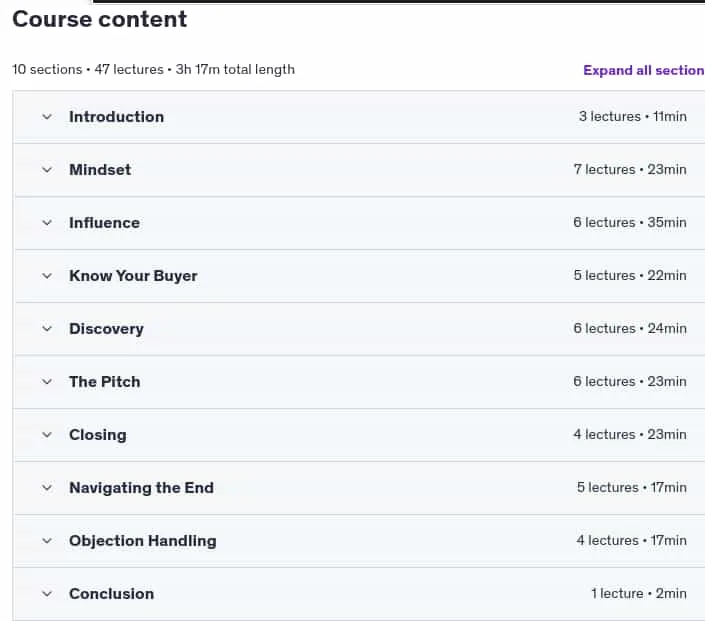The width and height of the screenshot is (705, 621).
Task: Click the Navigating the End chevron
Action: click(x=47, y=488)
